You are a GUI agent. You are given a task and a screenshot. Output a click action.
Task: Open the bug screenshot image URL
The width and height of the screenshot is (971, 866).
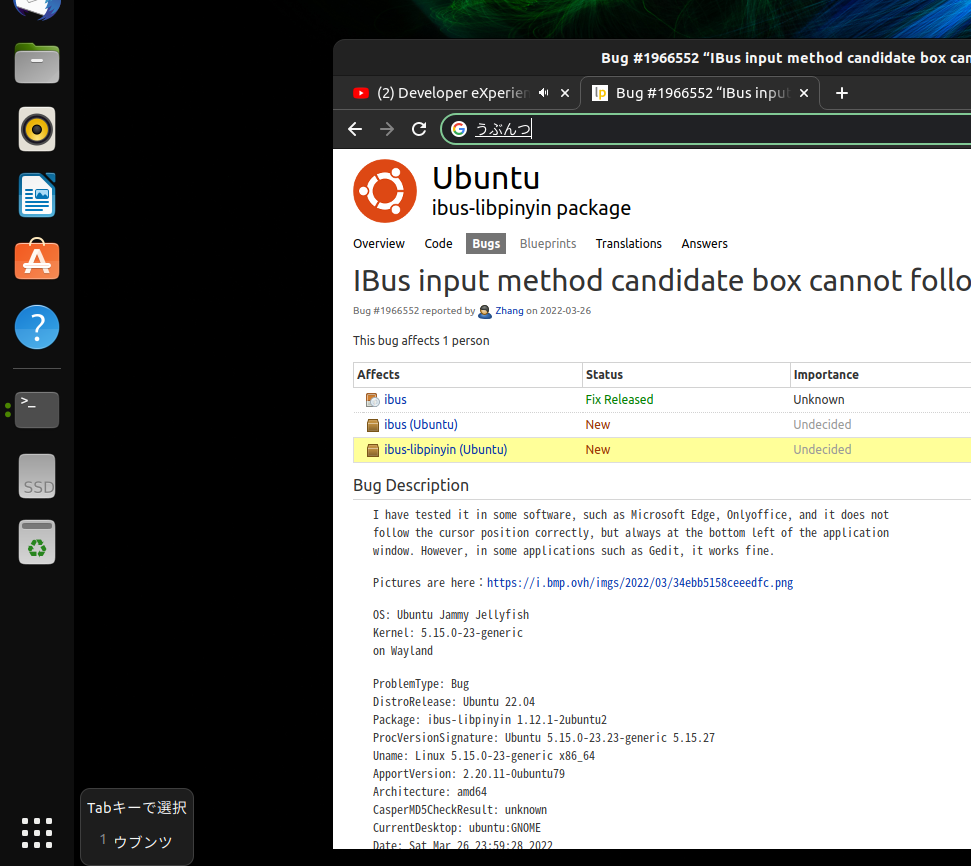(640, 581)
